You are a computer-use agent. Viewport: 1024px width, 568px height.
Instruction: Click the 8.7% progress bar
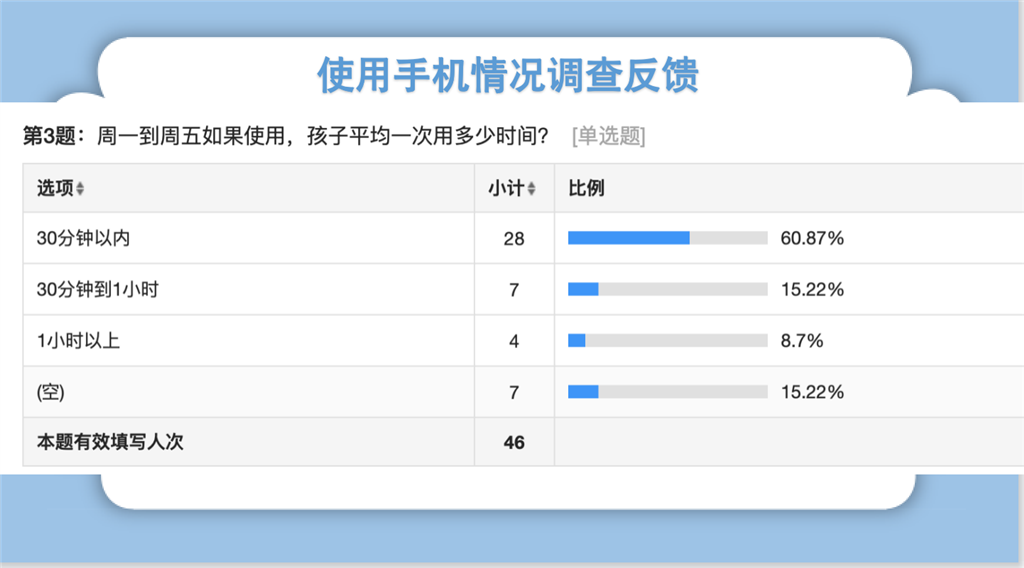pyautogui.click(x=667, y=340)
